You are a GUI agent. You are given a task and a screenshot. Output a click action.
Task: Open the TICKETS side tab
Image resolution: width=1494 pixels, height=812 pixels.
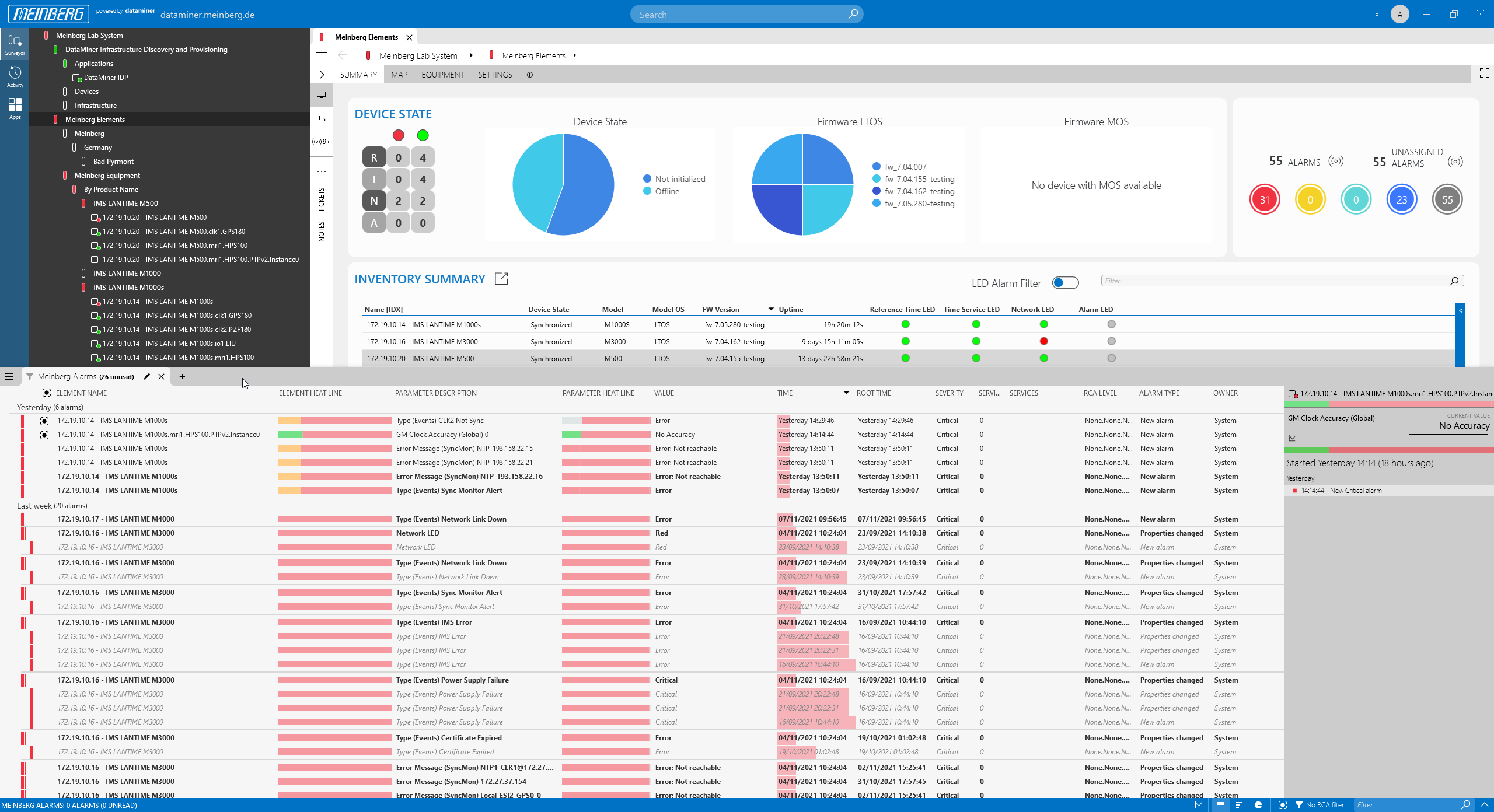322,200
